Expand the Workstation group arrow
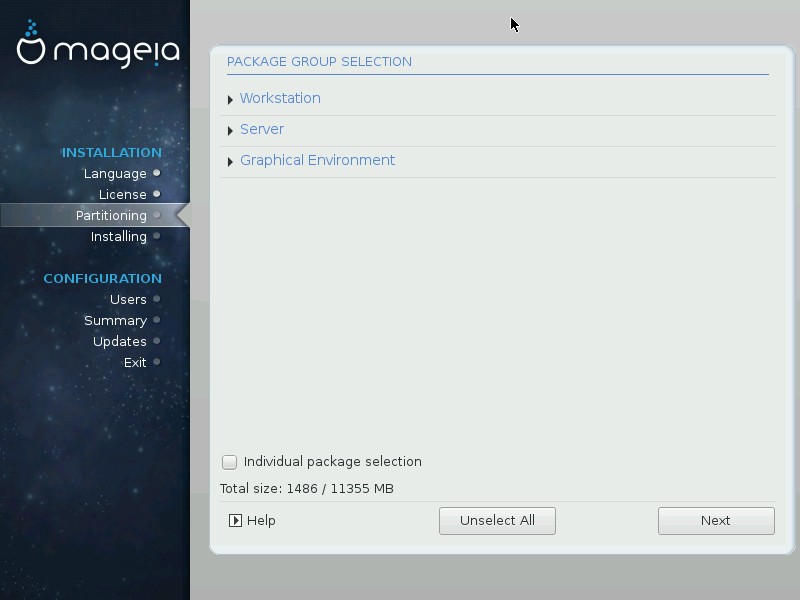This screenshot has height=600, width=800. (230, 100)
